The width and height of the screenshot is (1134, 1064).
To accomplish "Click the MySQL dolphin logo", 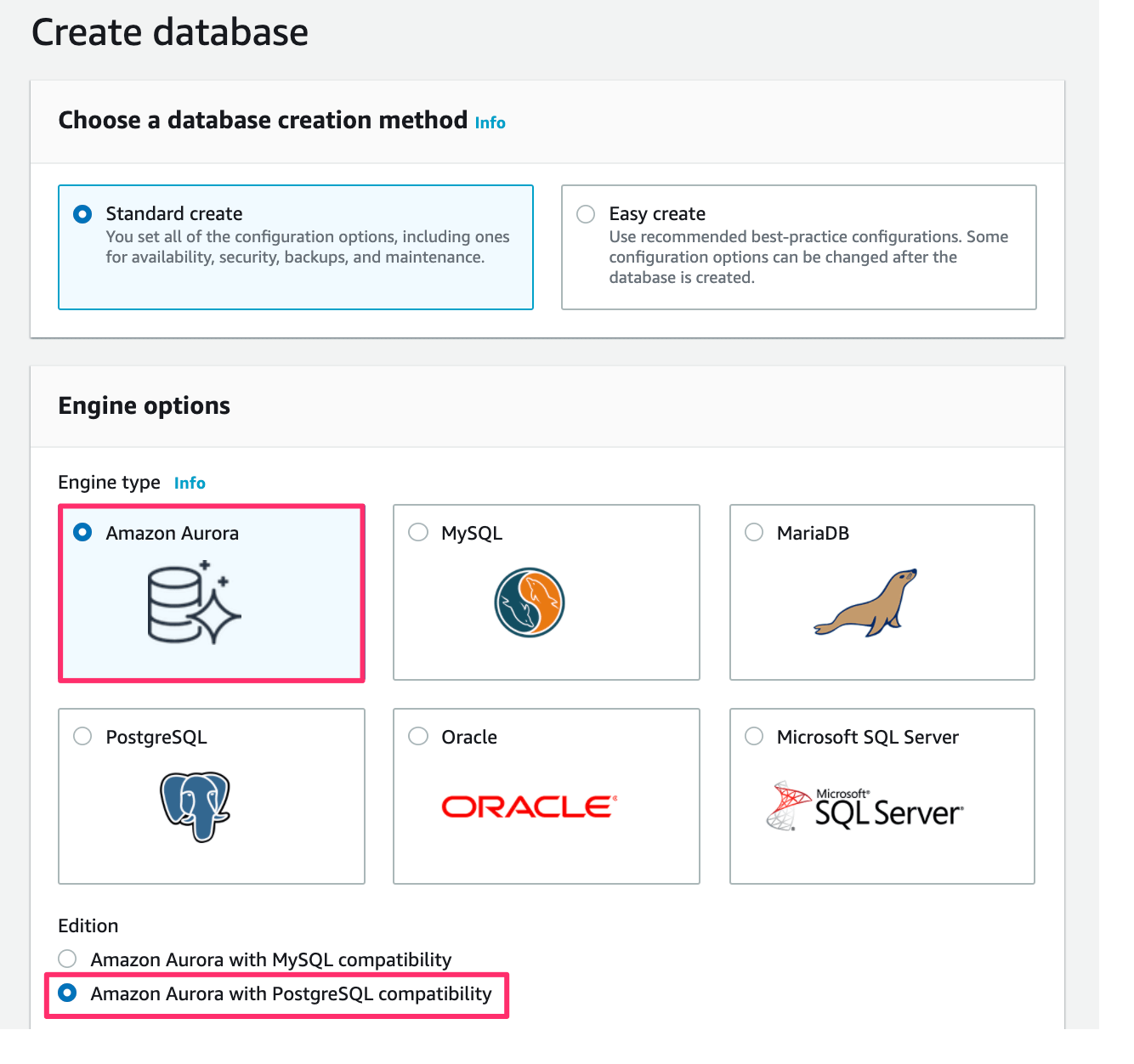I will tap(529, 603).
